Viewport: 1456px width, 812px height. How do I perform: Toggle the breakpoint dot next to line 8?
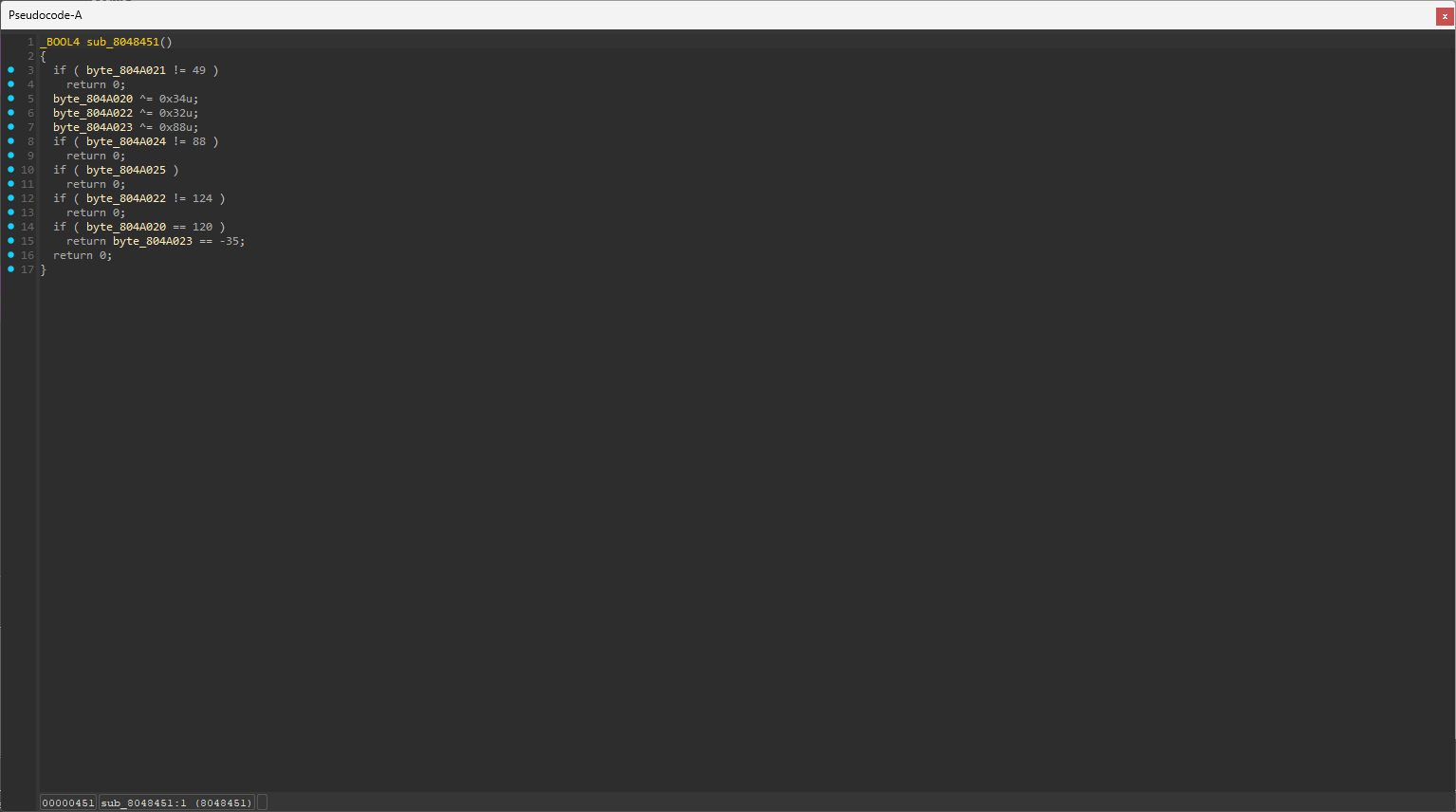click(11, 141)
